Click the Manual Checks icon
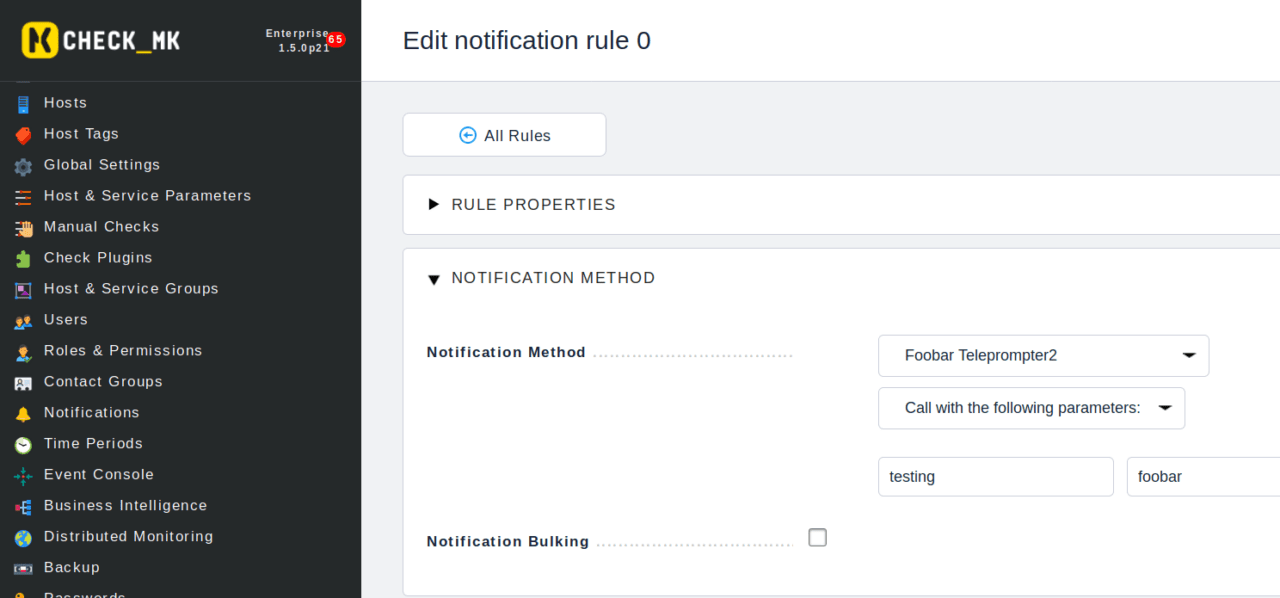 coord(22,227)
